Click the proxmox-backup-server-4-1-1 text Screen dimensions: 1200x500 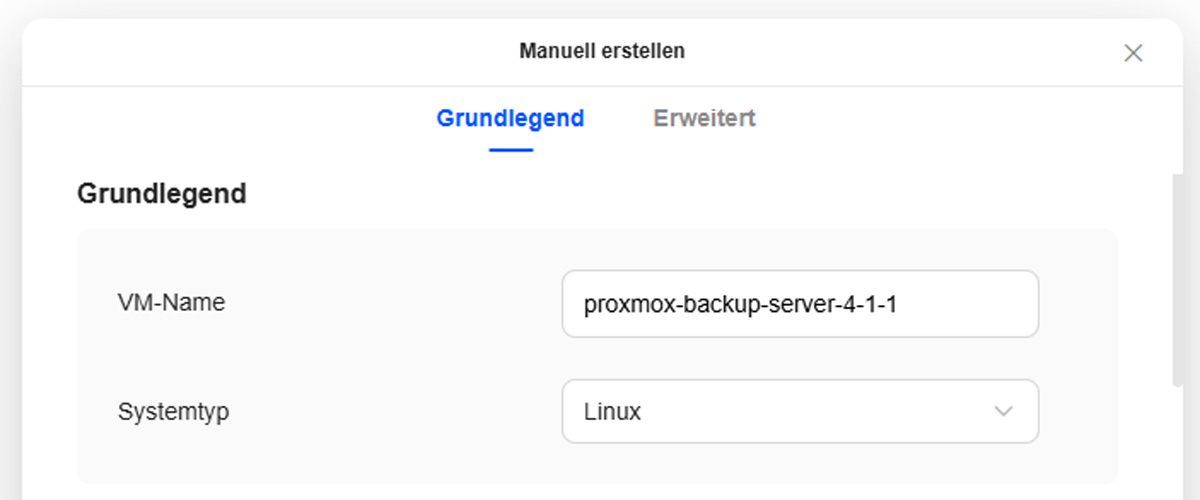click(740, 304)
